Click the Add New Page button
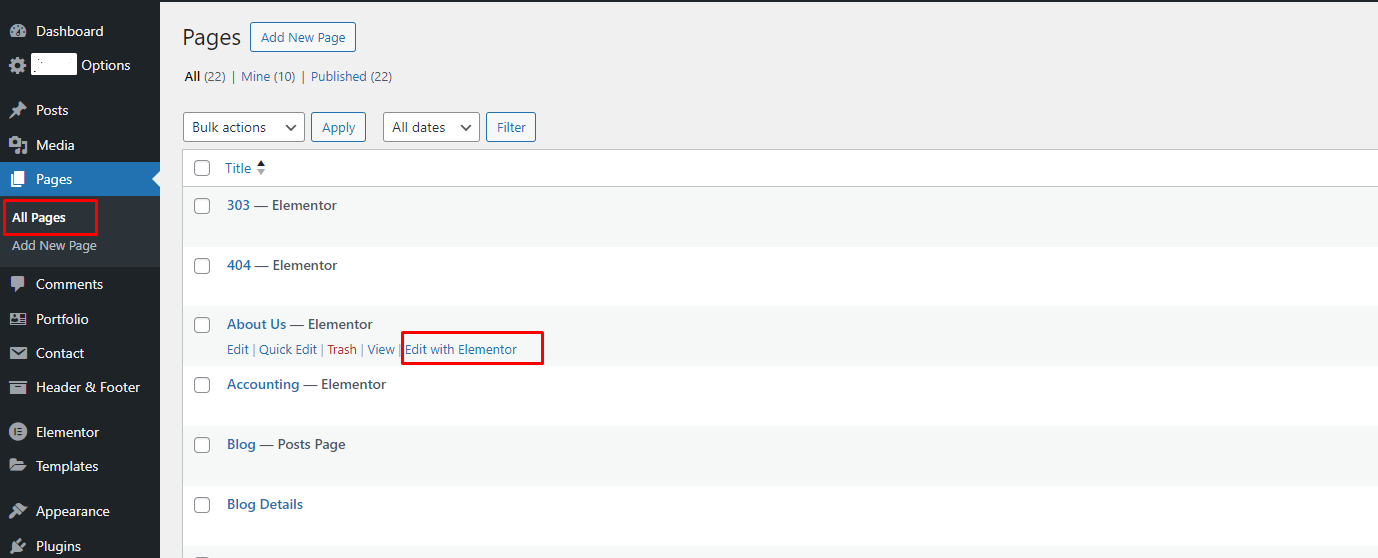This screenshot has height=558, width=1378. pos(303,38)
